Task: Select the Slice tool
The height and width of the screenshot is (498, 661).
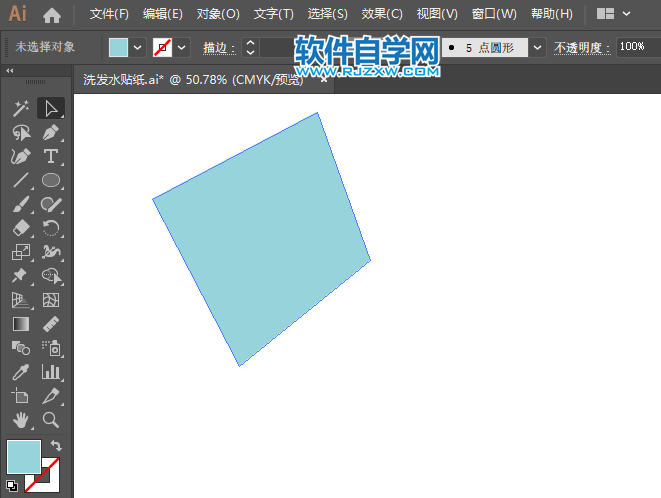Action: pyautogui.click(x=51, y=396)
